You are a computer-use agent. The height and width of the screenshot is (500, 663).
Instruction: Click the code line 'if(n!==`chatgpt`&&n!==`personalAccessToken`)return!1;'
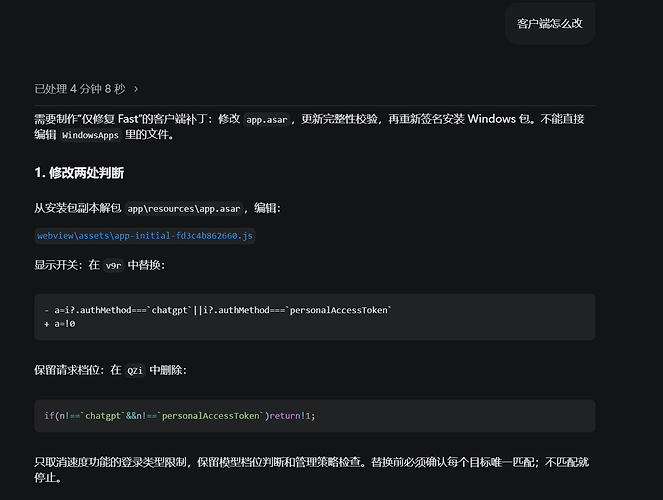point(180,416)
